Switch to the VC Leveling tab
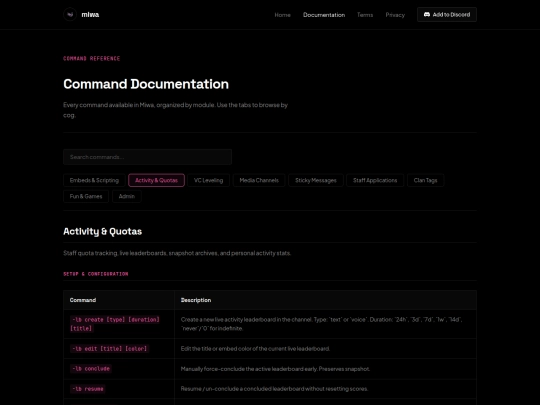 pos(208,180)
